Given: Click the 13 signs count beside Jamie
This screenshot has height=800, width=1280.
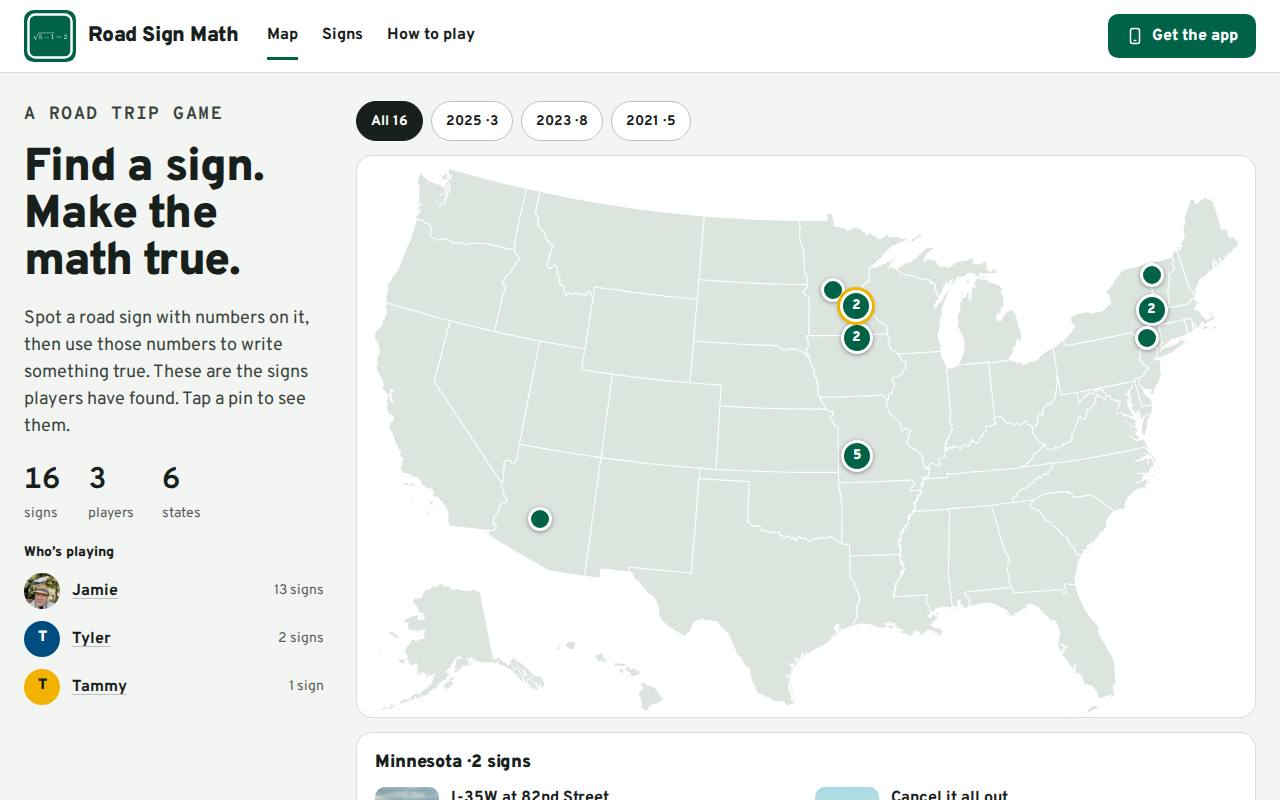Looking at the screenshot, I should [298, 590].
